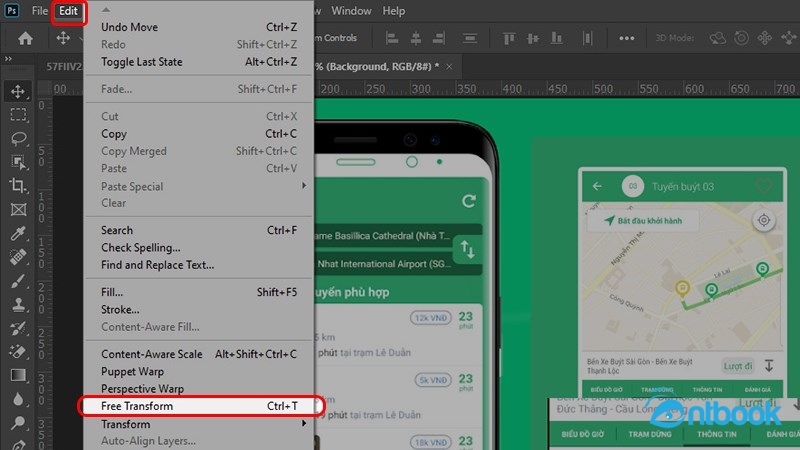The height and width of the screenshot is (450, 800).
Task: Click the Home icon in the options bar
Action: [x=25, y=38]
